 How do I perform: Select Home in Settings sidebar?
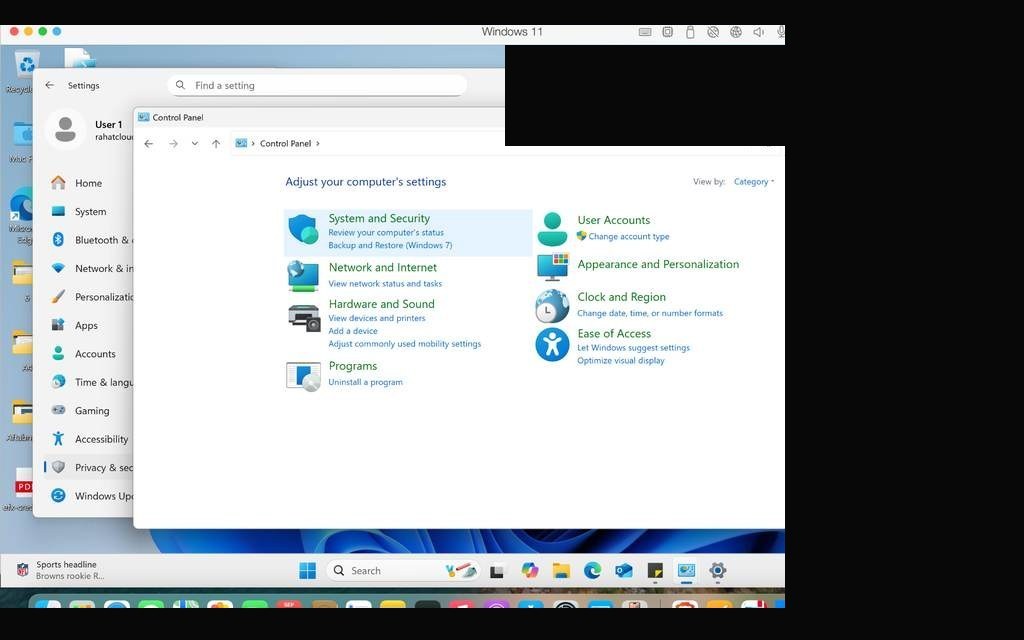88,183
